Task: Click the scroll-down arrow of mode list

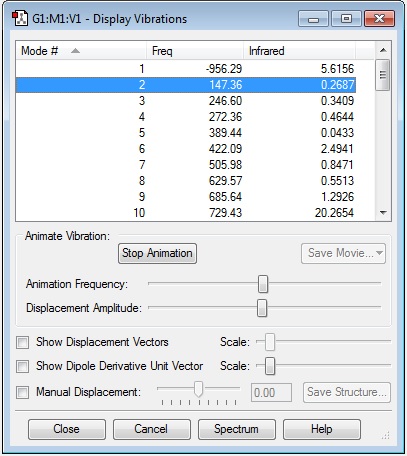Action: pyautogui.click(x=383, y=213)
